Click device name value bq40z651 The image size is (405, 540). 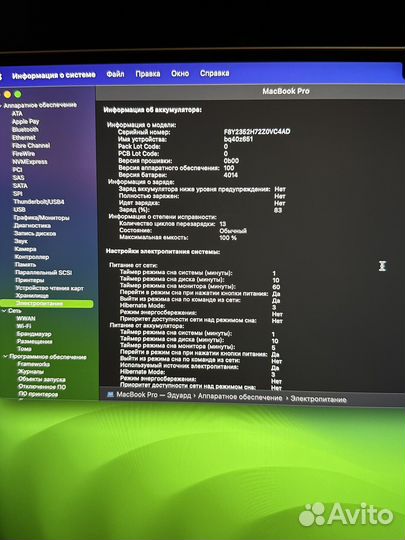click(238, 139)
